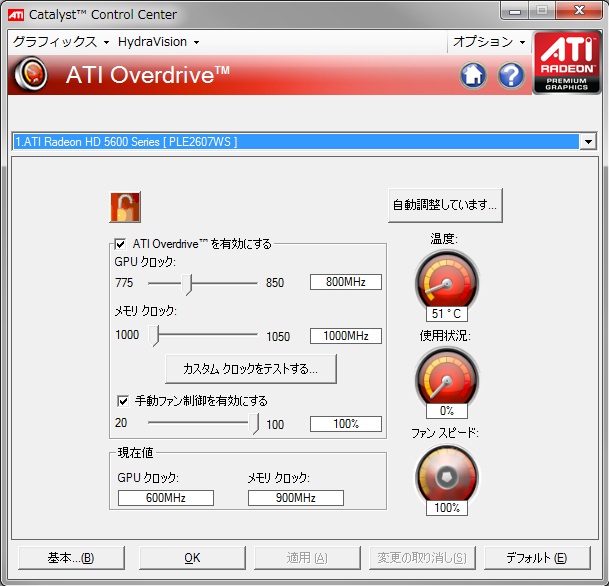
Task: Open the HydraVision menu
Action: pos(158,42)
